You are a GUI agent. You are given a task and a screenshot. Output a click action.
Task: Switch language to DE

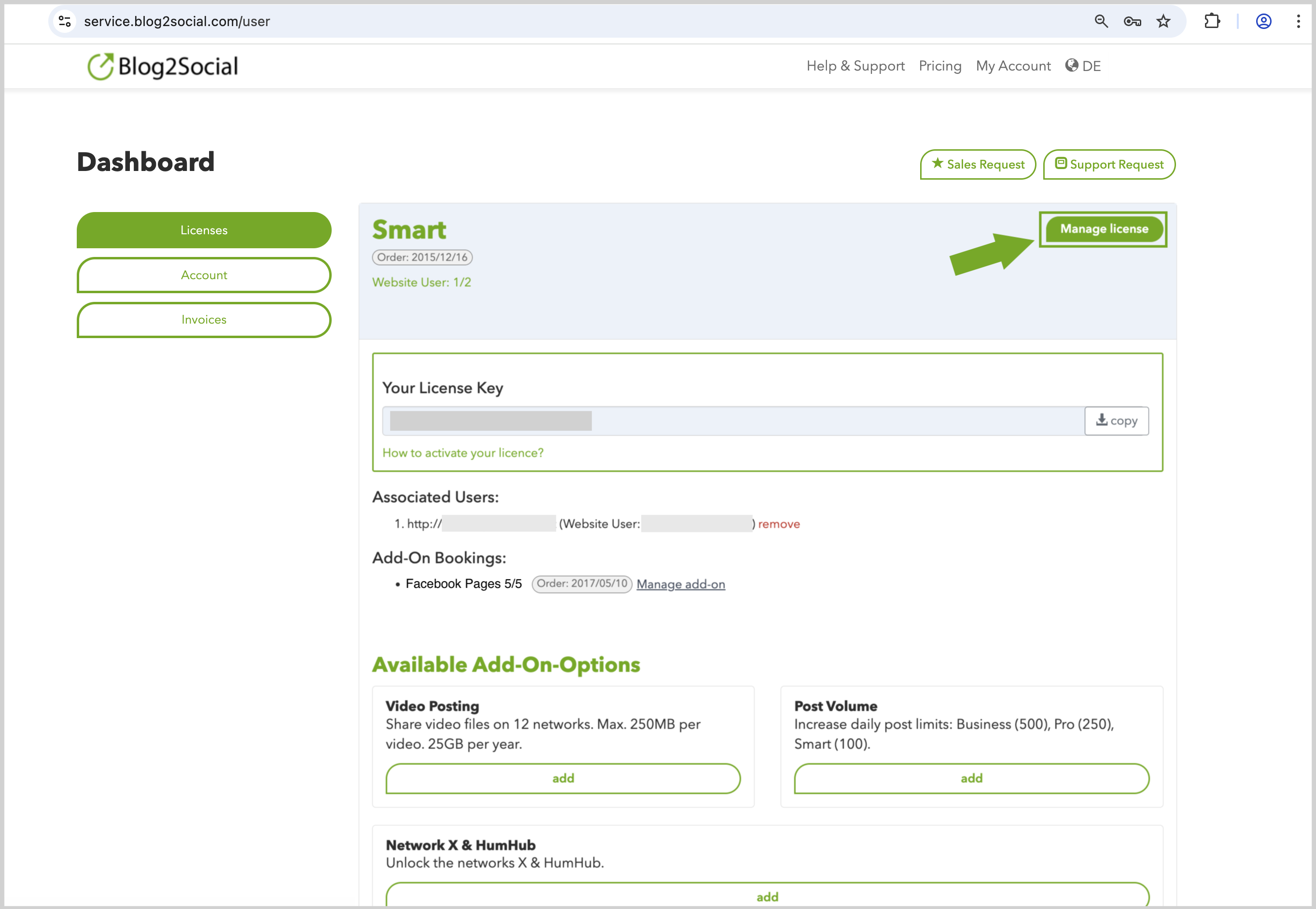(1091, 66)
